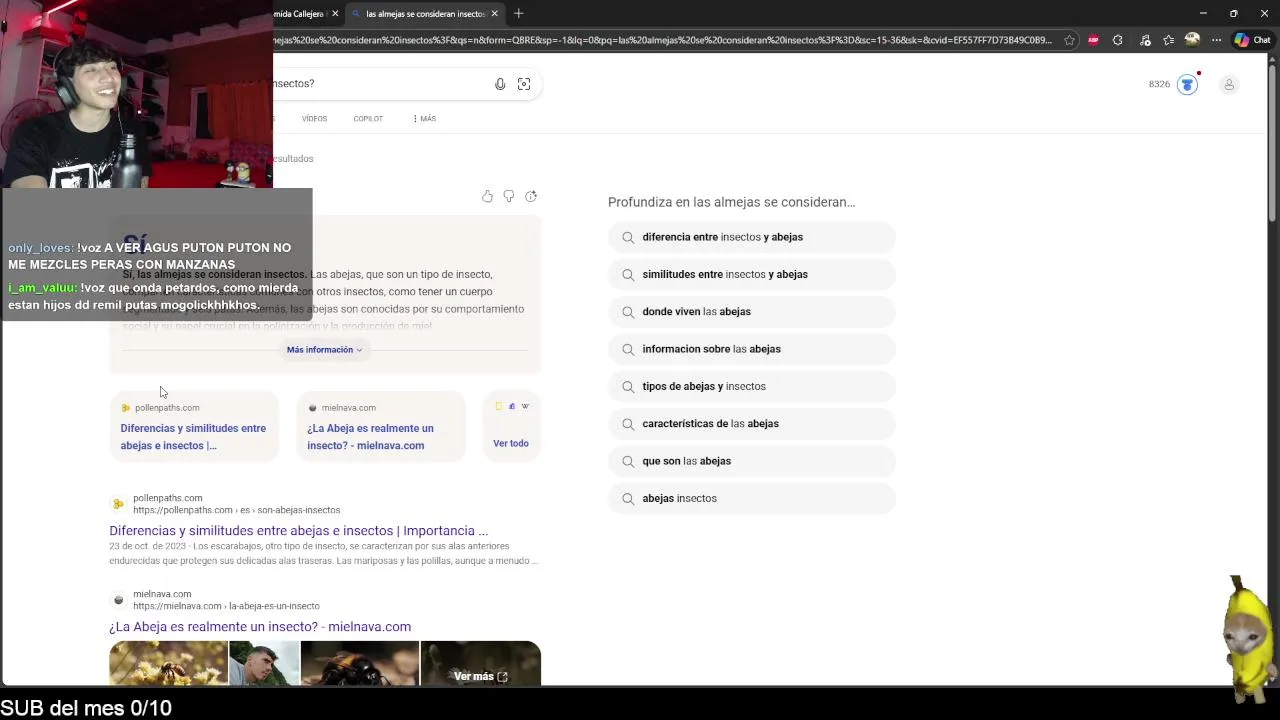Dislike the answer with thumbs down
Image resolution: width=1280 pixels, height=720 pixels.
[509, 196]
